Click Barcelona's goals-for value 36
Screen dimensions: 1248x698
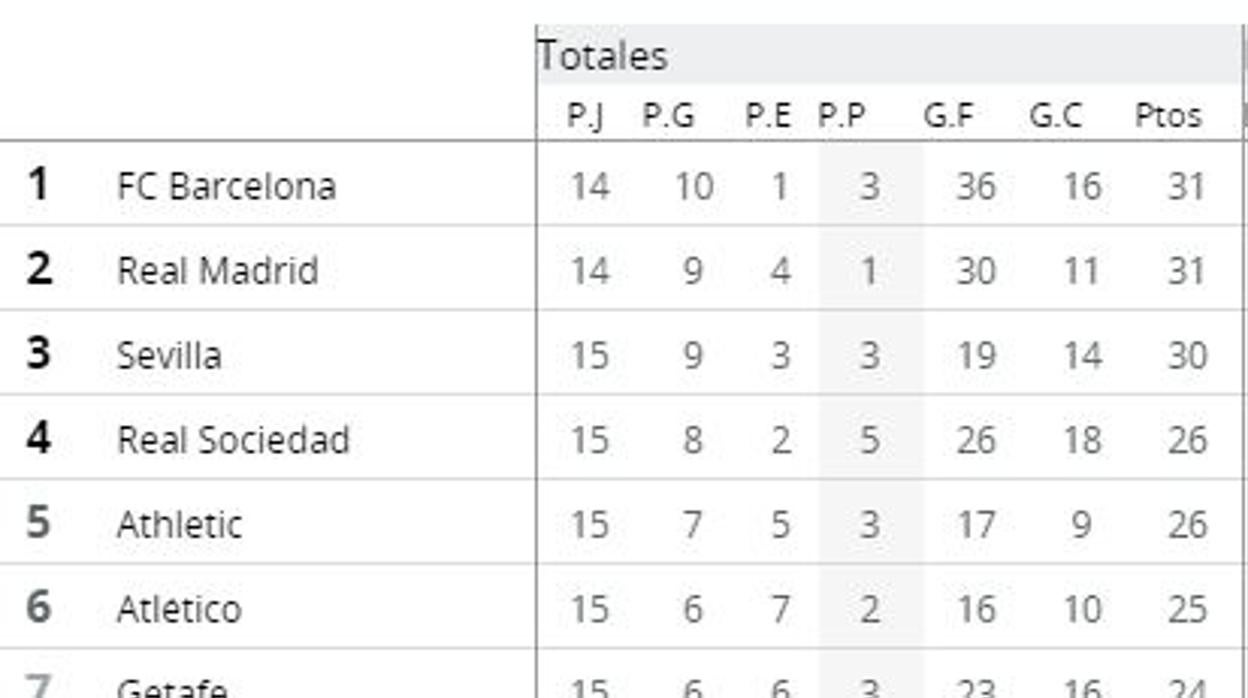click(x=975, y=187)
